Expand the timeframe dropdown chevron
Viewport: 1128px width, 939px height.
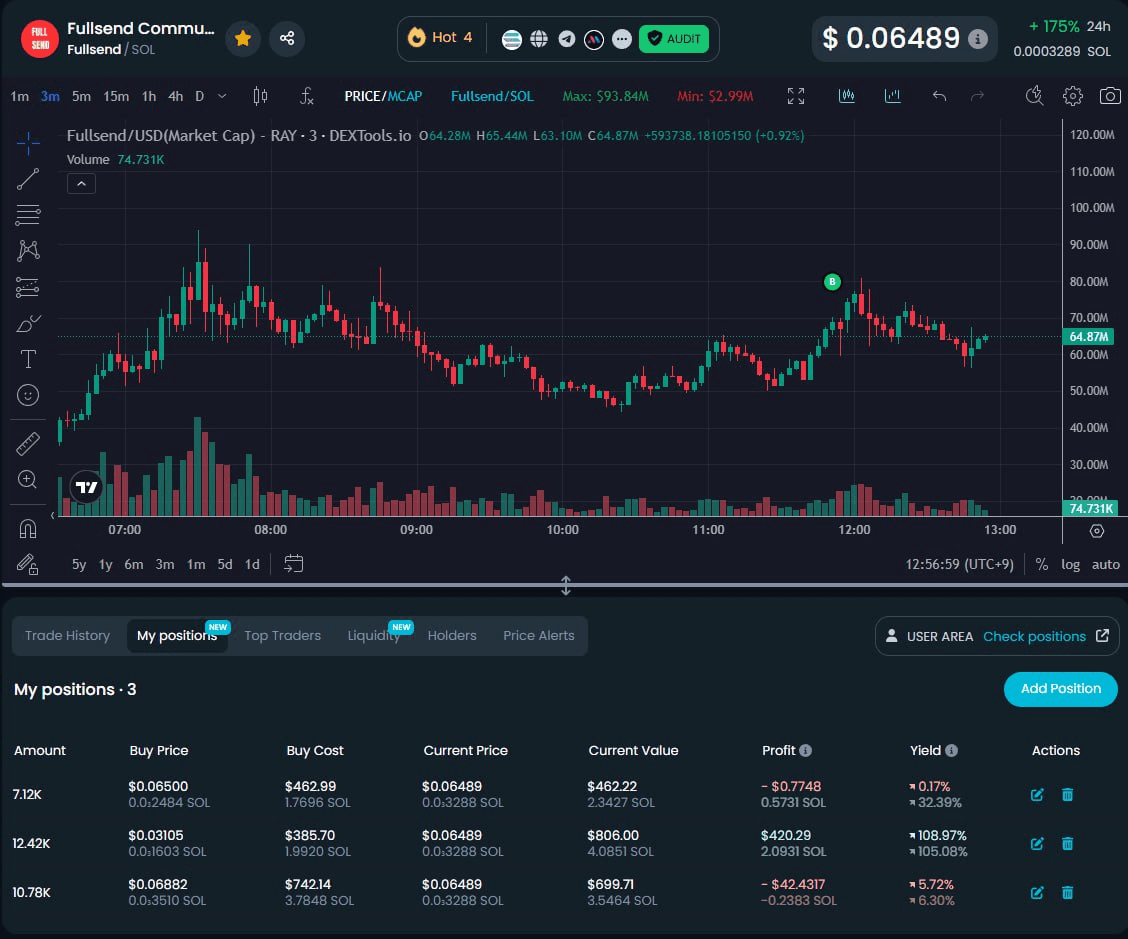[x=222, y=96]
